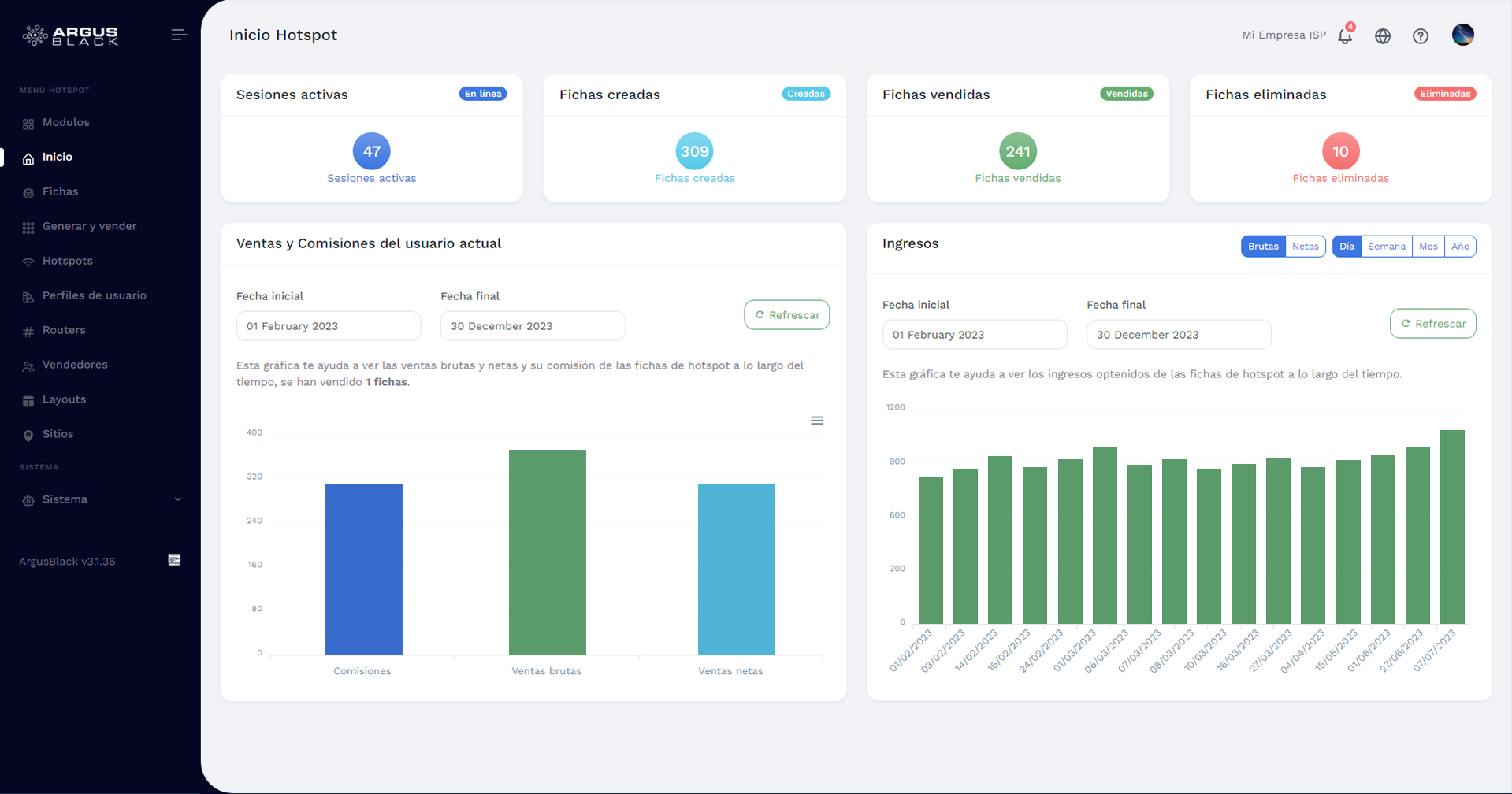Screen dimensions: 1512x794
Task: Select the Routers hash icon
Action: point(28,330)
